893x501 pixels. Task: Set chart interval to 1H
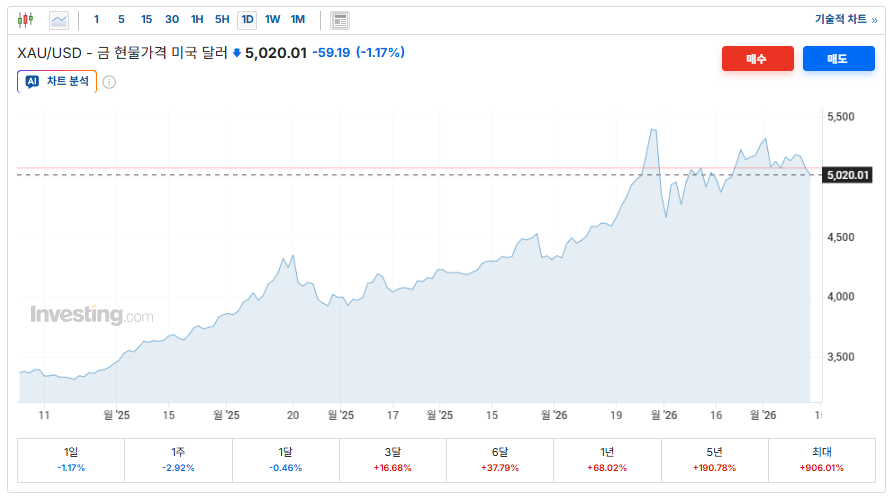(x=197, y=19)
